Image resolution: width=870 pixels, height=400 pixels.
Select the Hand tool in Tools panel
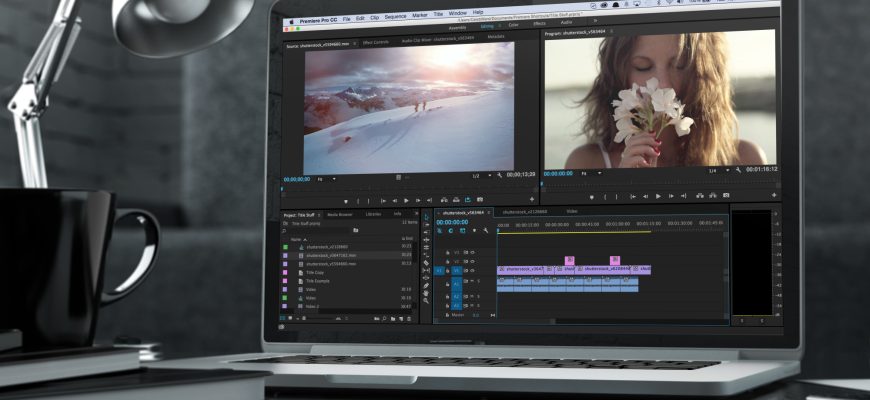(427, 294)
